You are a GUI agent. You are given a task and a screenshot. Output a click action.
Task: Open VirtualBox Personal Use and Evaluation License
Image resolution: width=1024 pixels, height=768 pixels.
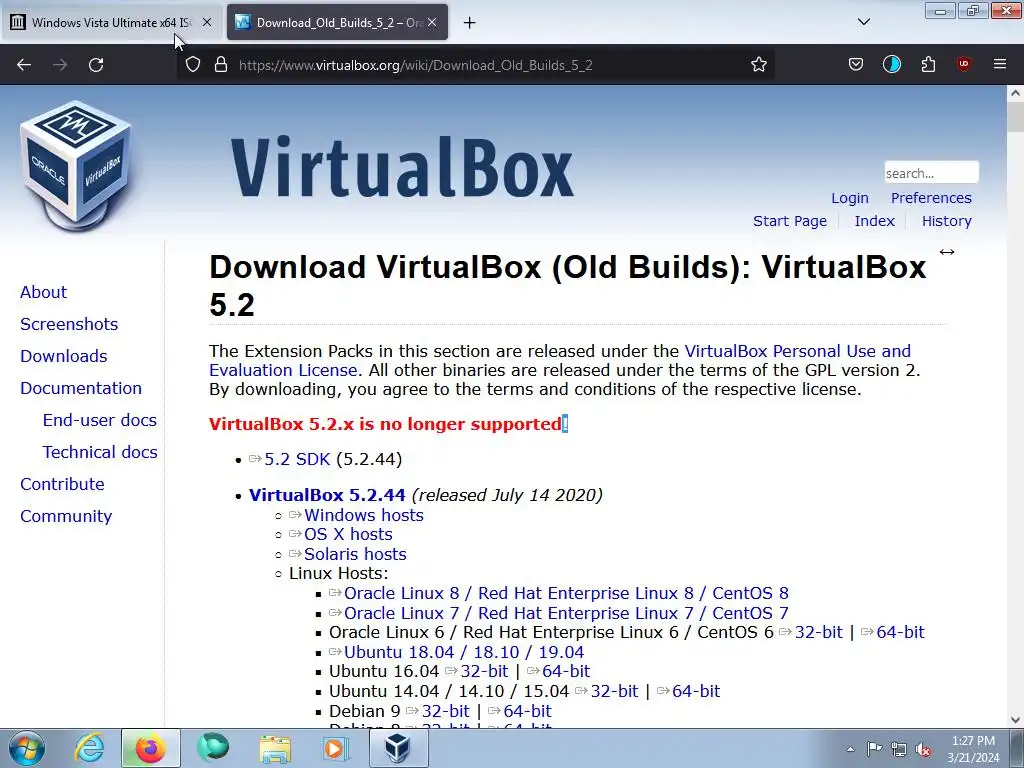(797, 351)
